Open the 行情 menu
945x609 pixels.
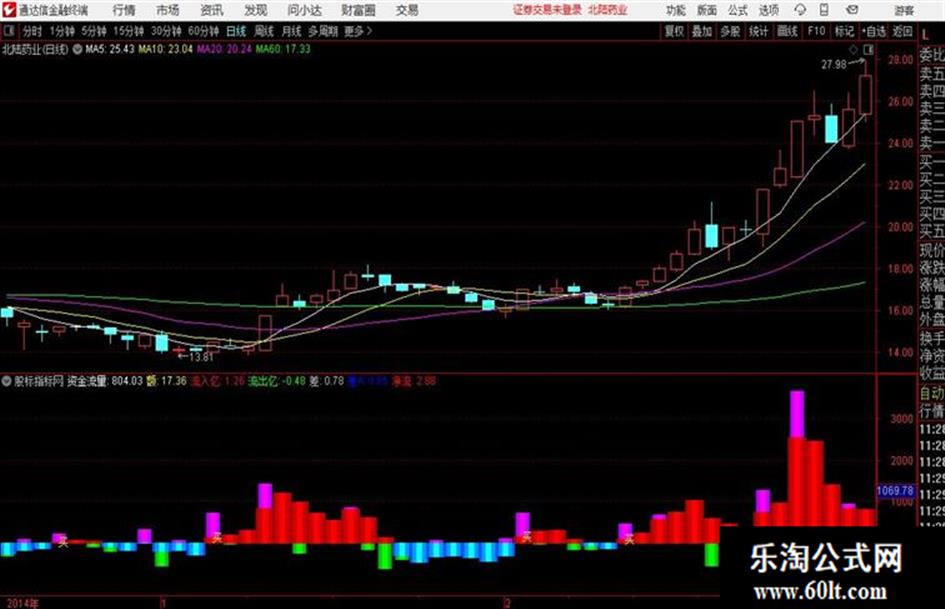coord(124,10)
